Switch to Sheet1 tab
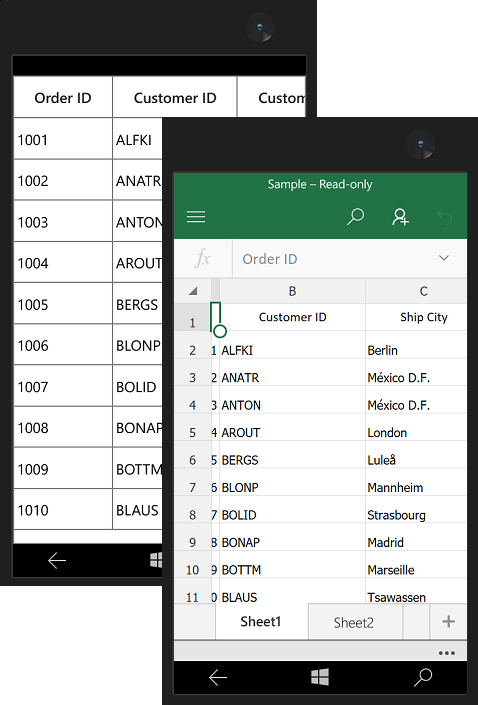This screenshot has height=705, width=478. 261,622
